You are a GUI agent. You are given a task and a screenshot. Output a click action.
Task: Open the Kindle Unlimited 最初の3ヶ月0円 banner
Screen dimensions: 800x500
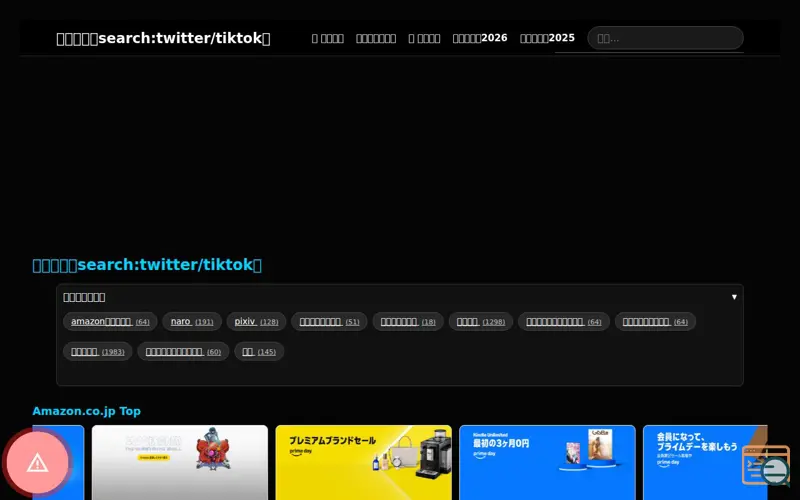point(547,462)
